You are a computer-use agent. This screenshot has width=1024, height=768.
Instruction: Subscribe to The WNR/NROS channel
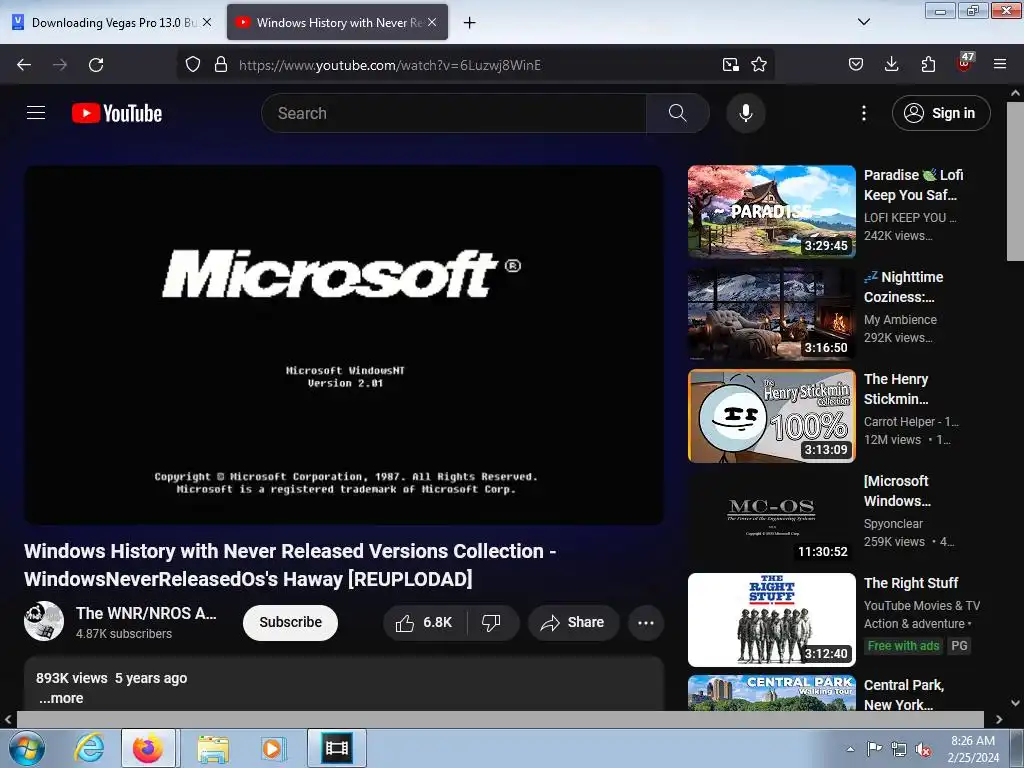click(x=290, y=622)
